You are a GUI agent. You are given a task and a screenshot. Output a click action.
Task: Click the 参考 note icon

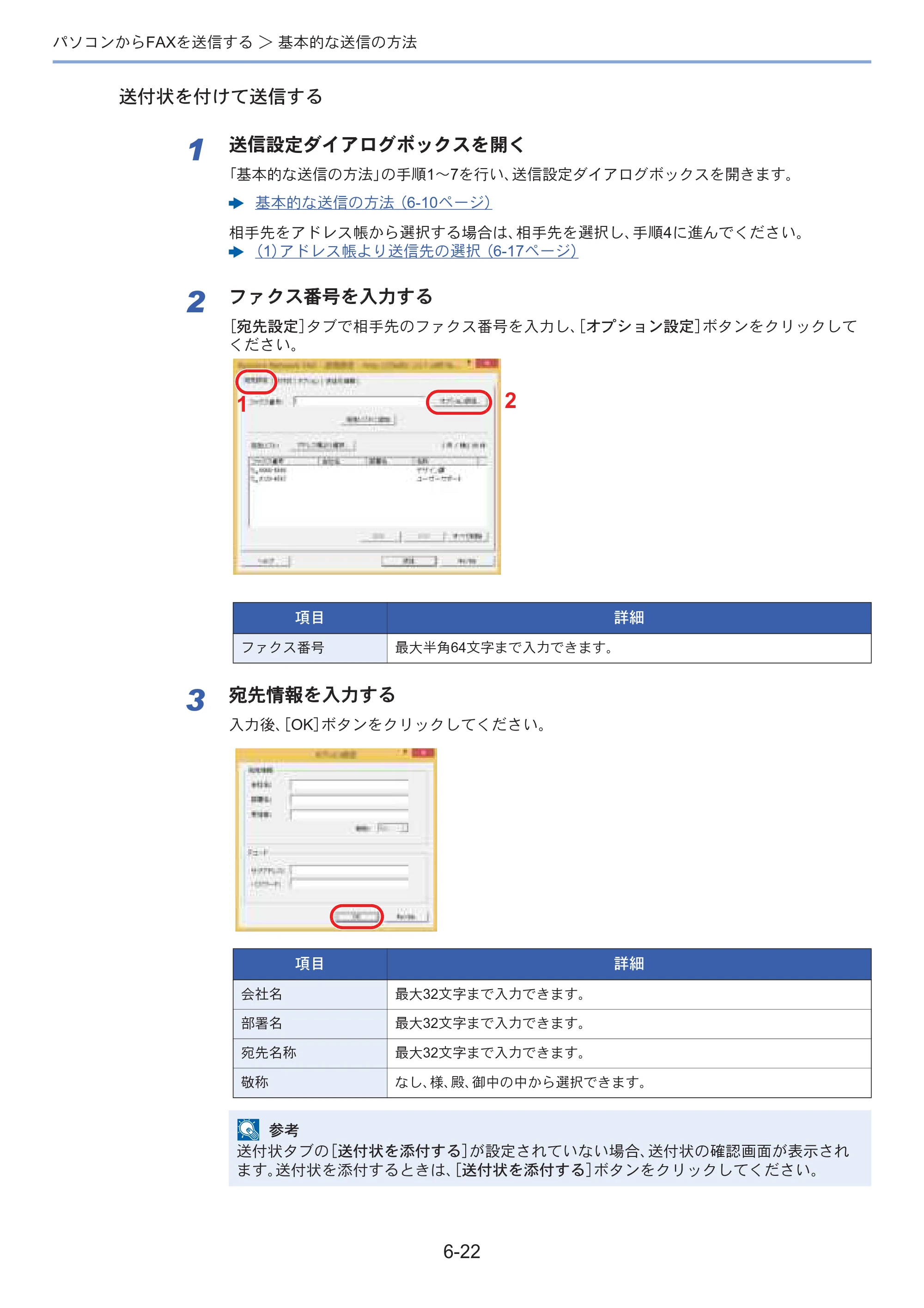[249, 1130]
